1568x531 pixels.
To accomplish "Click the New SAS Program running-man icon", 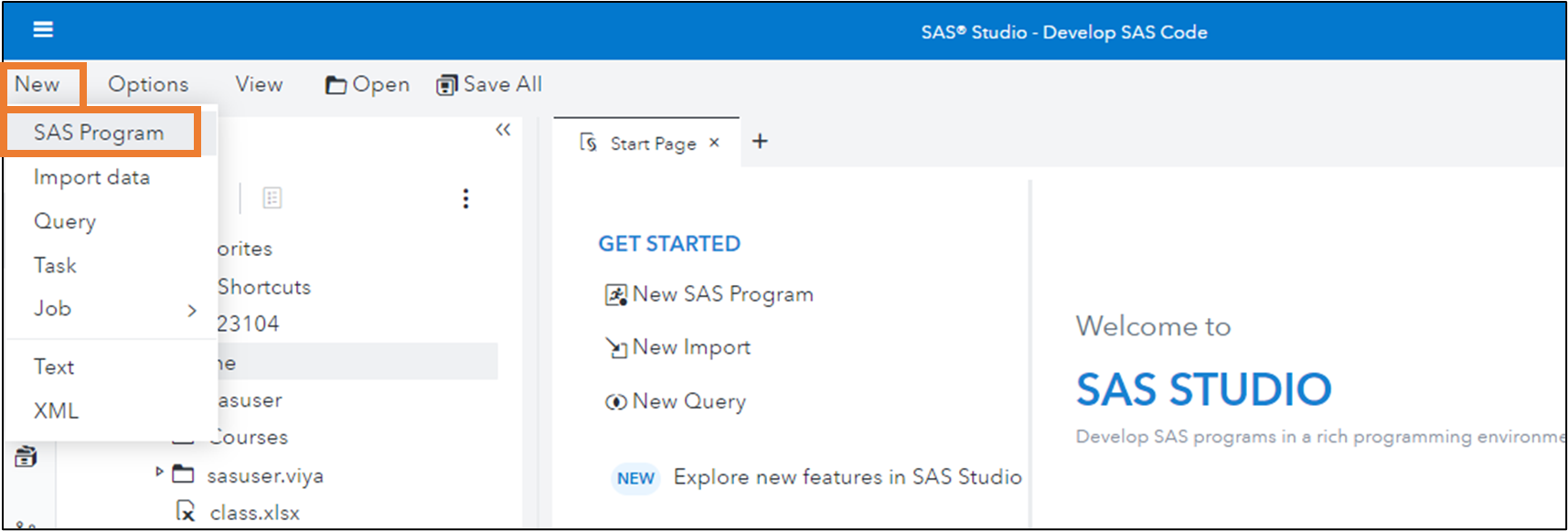I will 615,295.
